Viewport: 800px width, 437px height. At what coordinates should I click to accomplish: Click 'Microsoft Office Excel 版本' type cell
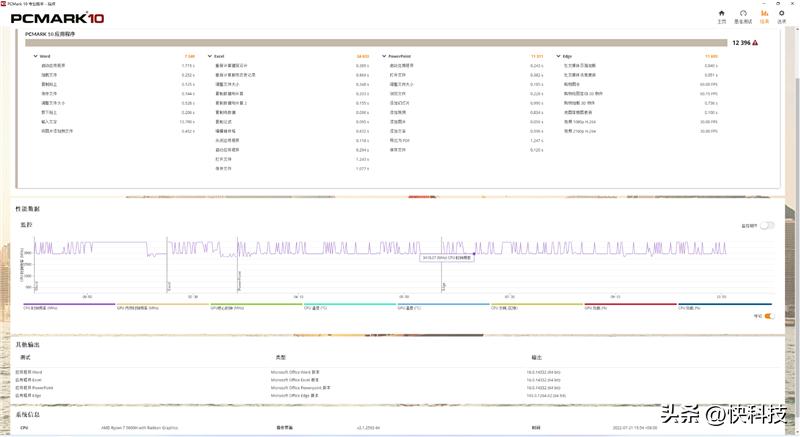point(295,380)
